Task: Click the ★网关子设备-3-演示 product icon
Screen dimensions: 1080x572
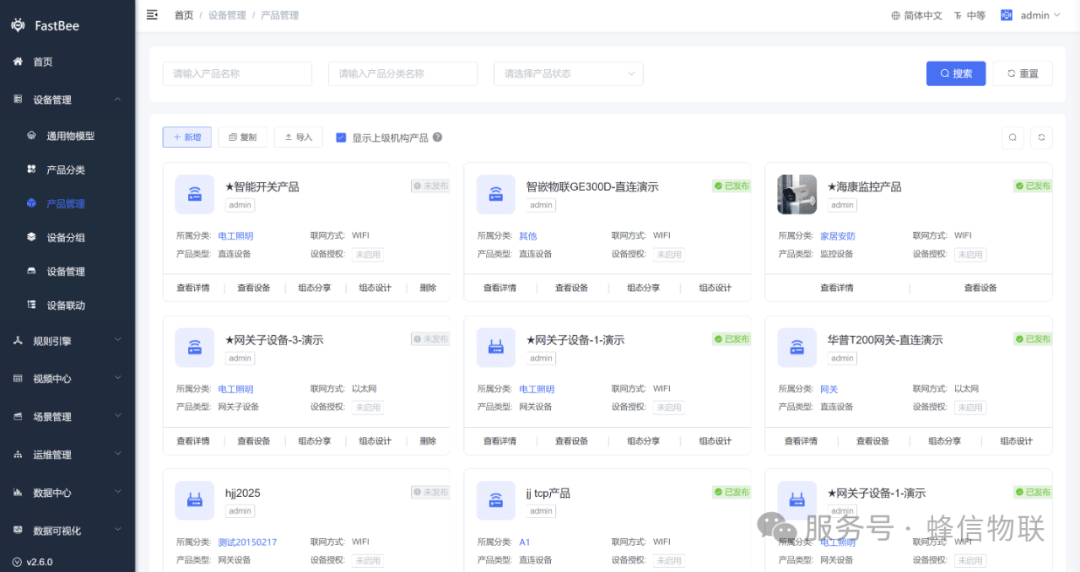Action: click(195, 347)
